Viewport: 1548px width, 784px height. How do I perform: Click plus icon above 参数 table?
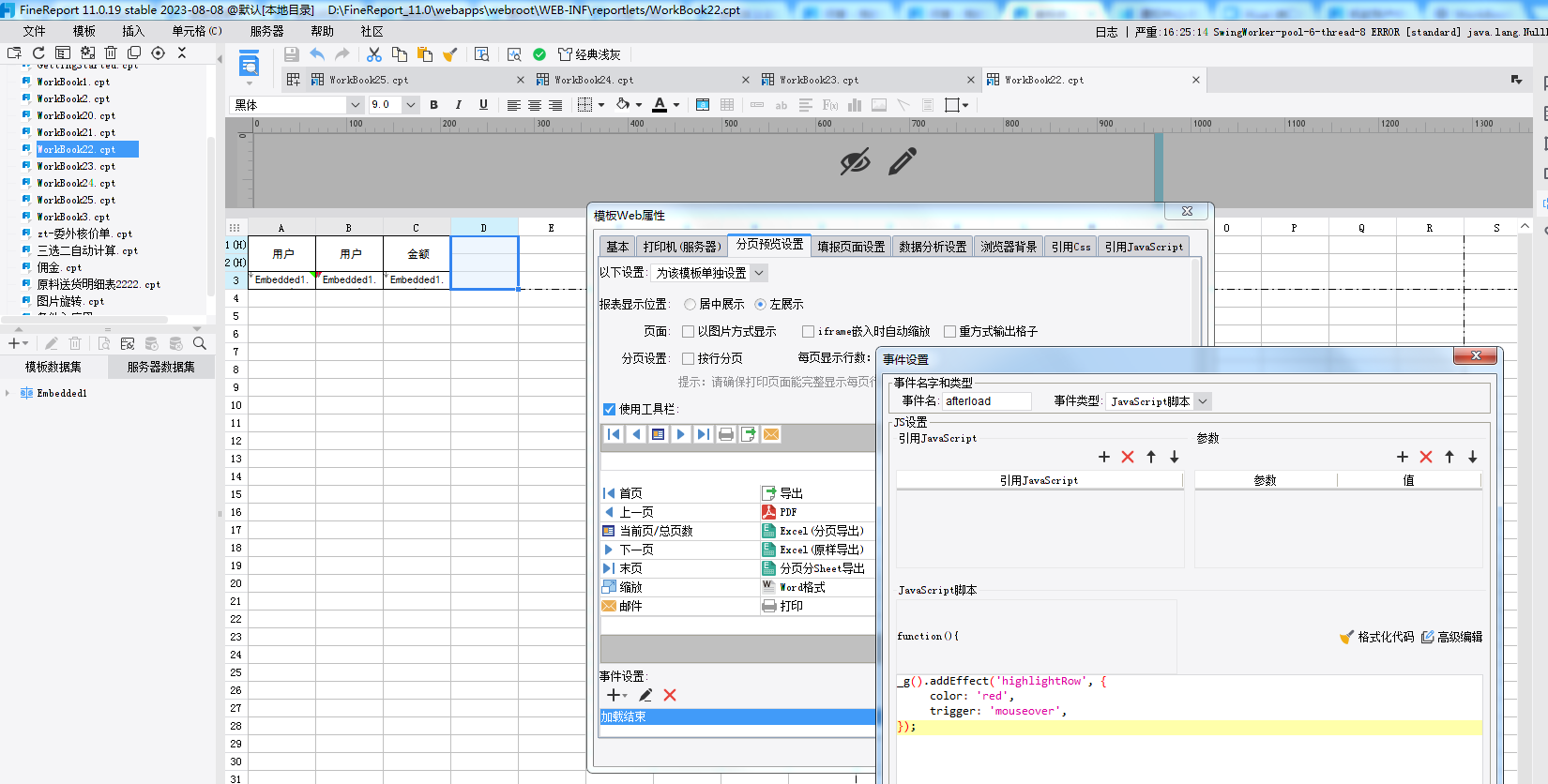(x=1403, y=457)
